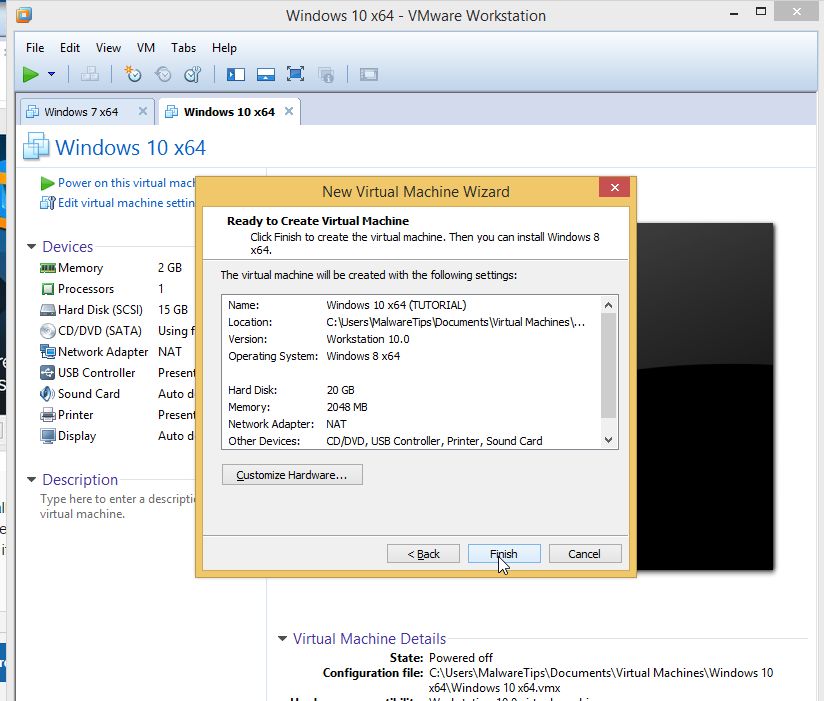Click the Location path value in wizard
Screen dimensions: 824x701
pos(456,322)
